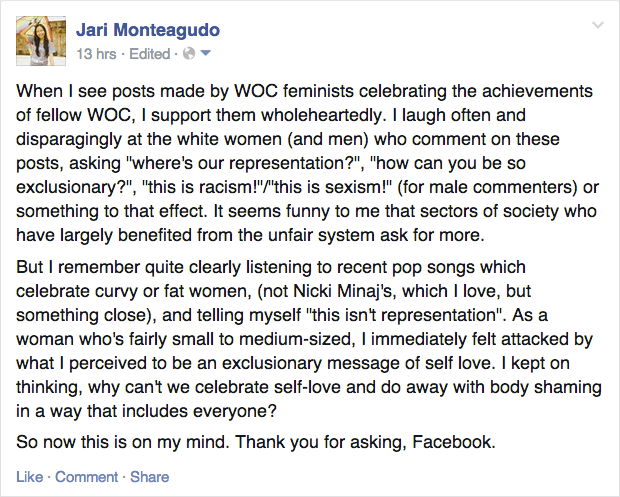Click Comment under the post
620x497 pixels.
86,477
